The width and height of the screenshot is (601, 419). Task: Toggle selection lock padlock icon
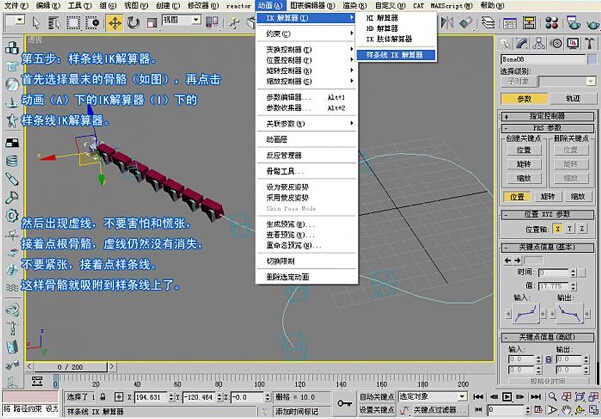pos(103,397)
